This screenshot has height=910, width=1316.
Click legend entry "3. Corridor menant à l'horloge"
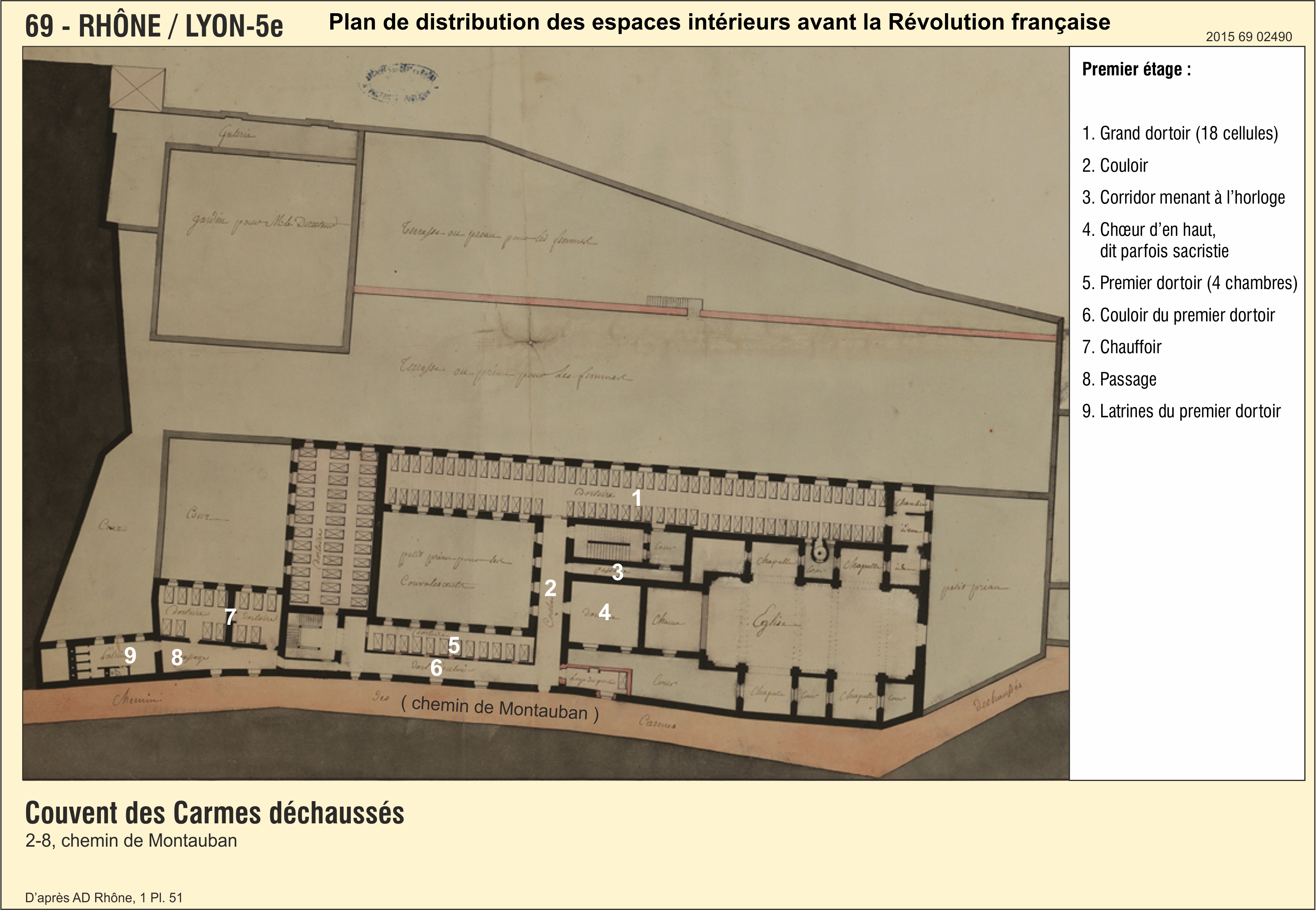(x=1184, y=197)
